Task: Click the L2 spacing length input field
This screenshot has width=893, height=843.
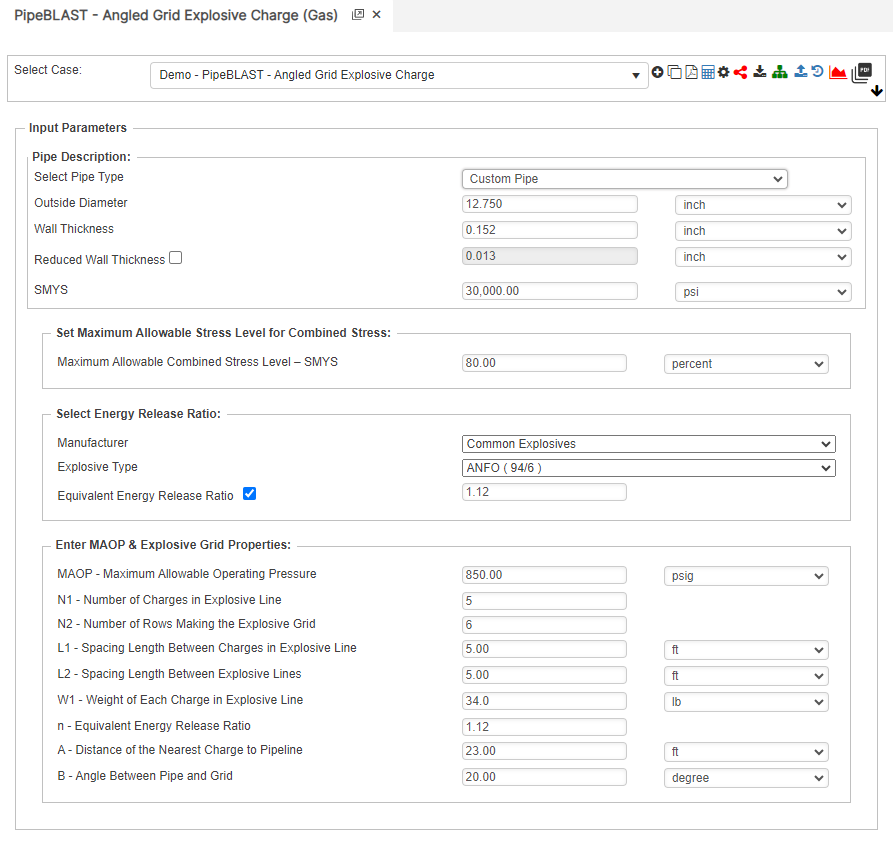Action: tap(544, 675)
